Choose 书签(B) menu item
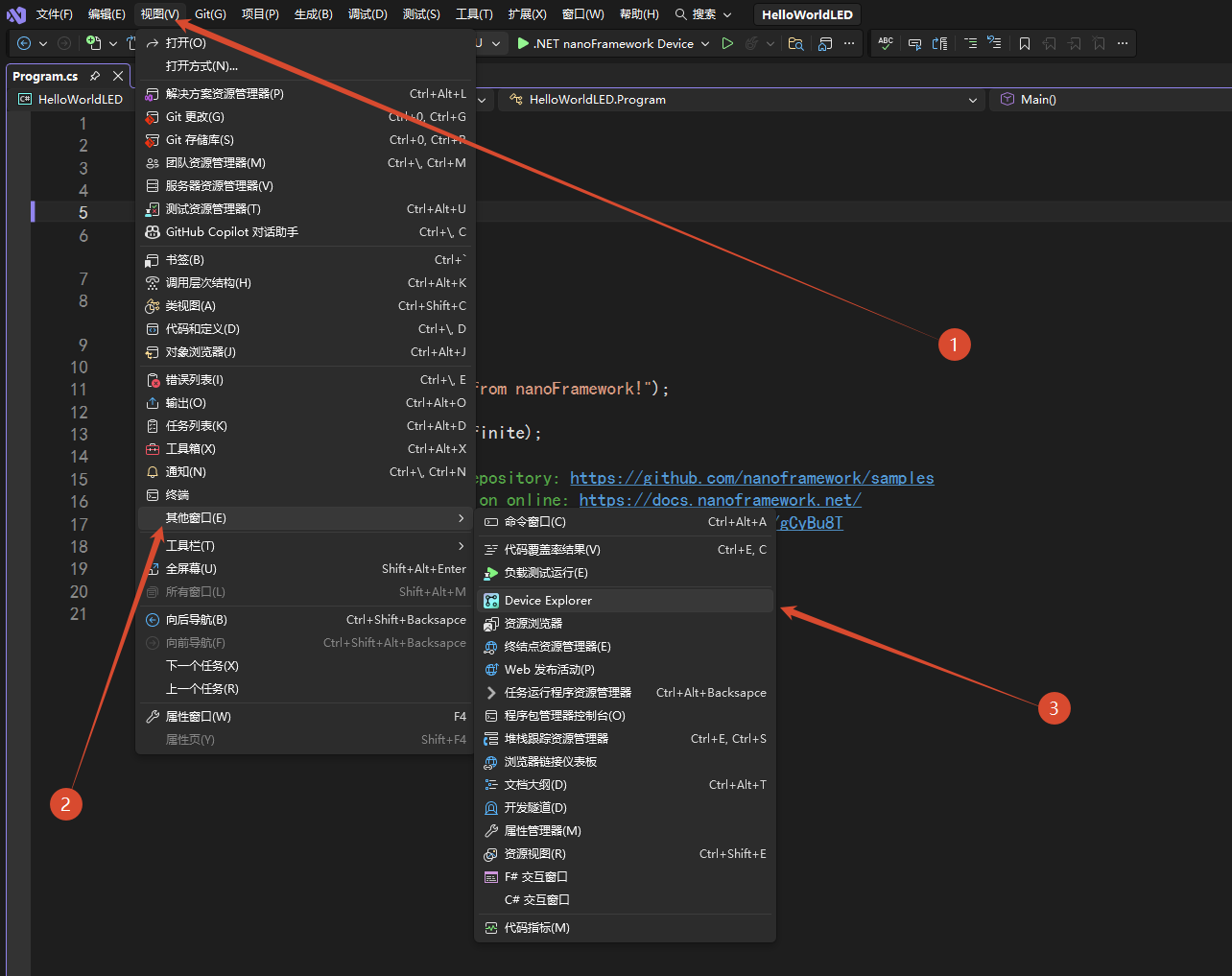This screenshot has width=1232, height=976. point(306,260)
